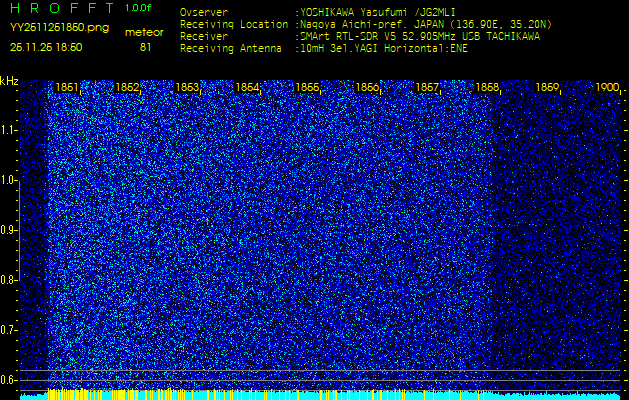
Task: Click the 1856 time marker
Action: (367, 87)
